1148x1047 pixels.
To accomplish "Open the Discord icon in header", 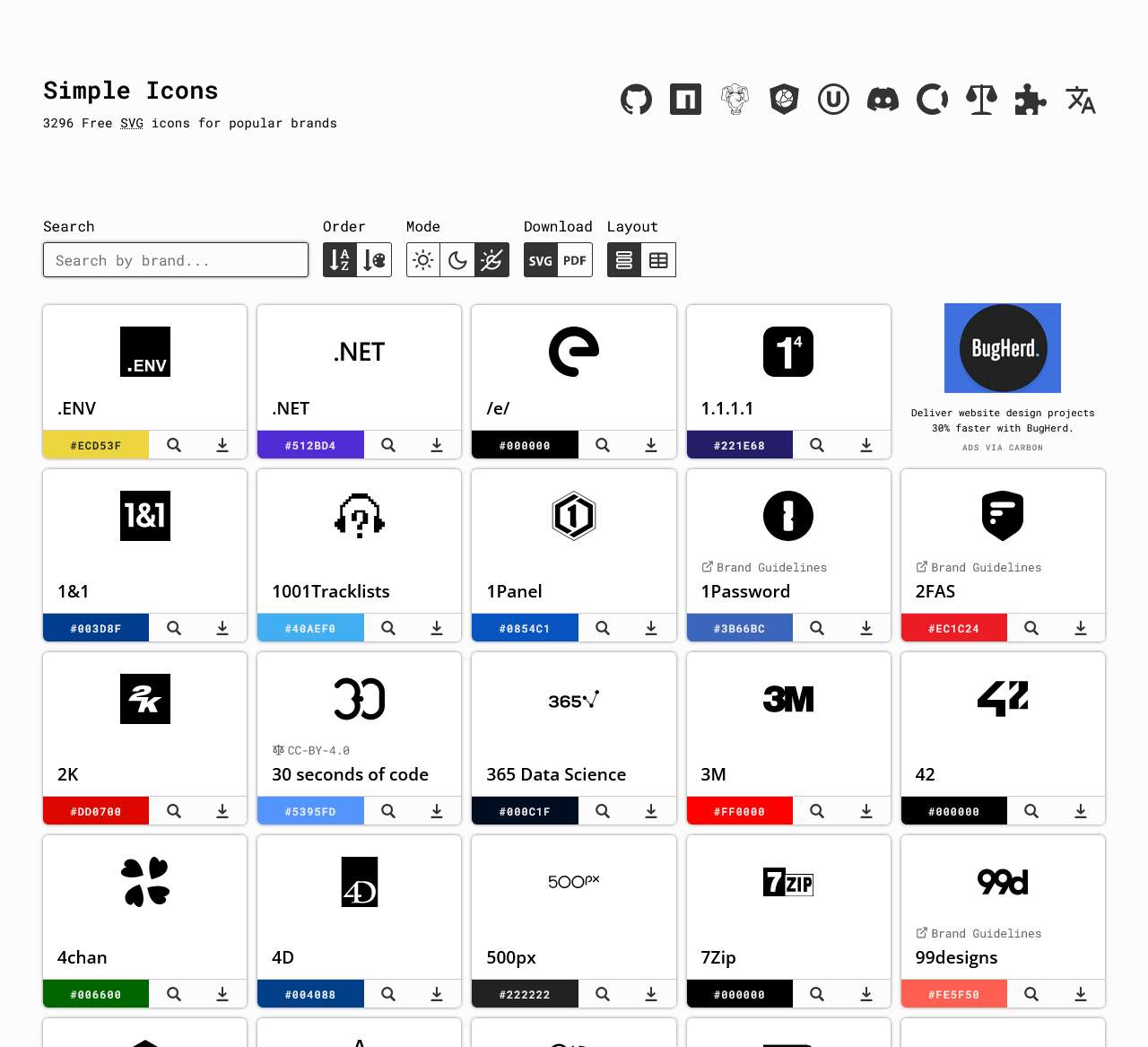I will point(883,100).
